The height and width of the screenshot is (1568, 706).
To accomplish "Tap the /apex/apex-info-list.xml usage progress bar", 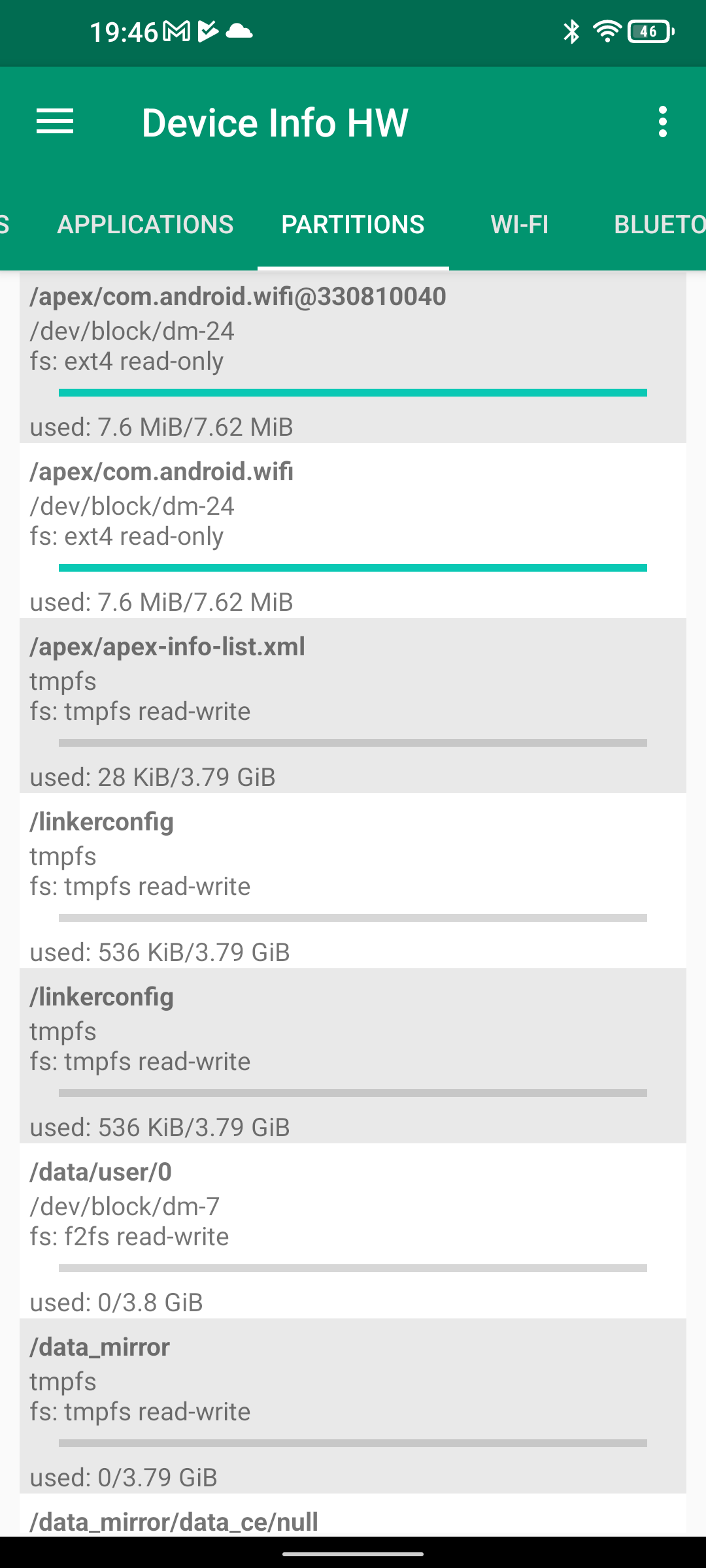I will [353, 743].
